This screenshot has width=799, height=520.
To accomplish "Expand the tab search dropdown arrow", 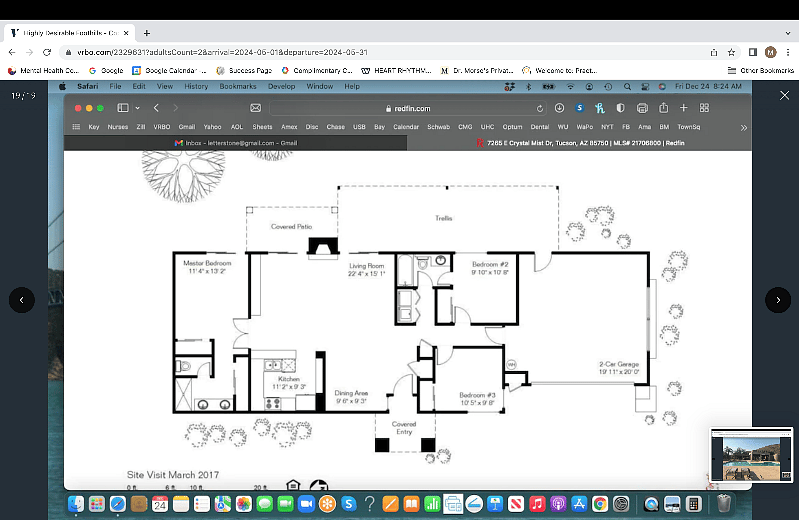I will click(788, 33).
